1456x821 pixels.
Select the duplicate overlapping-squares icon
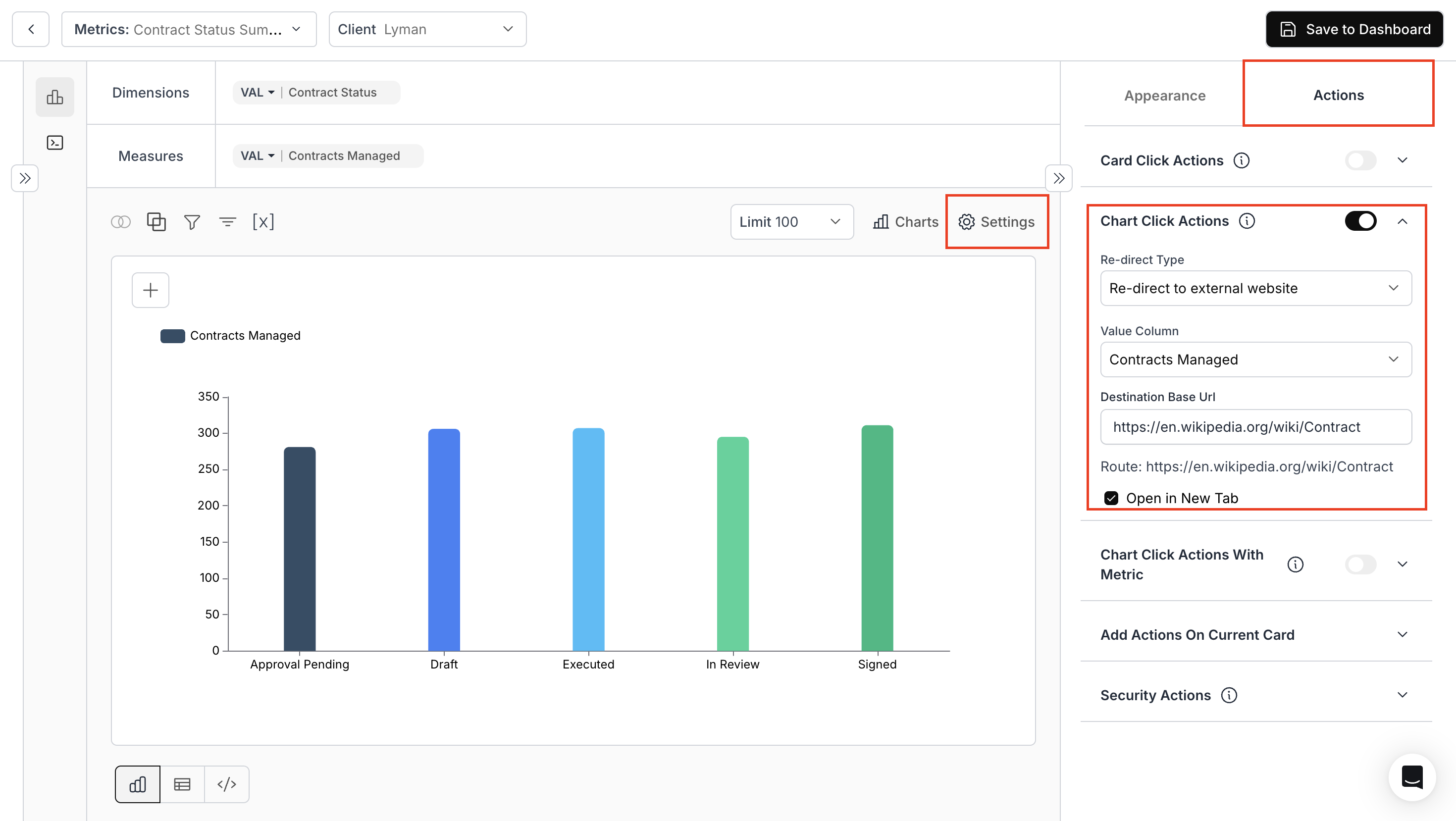(x=156, y=221)
